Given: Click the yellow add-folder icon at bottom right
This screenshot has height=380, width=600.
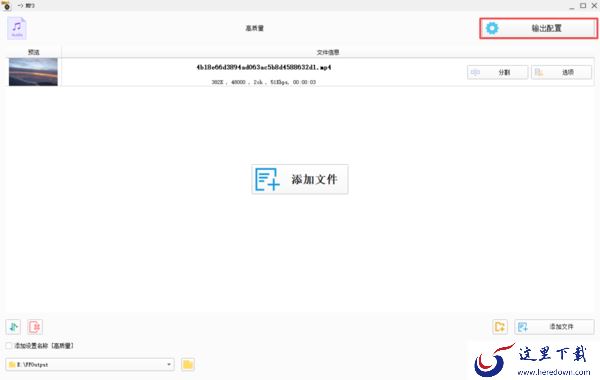Looking at the screenshot, I should 500,327.
